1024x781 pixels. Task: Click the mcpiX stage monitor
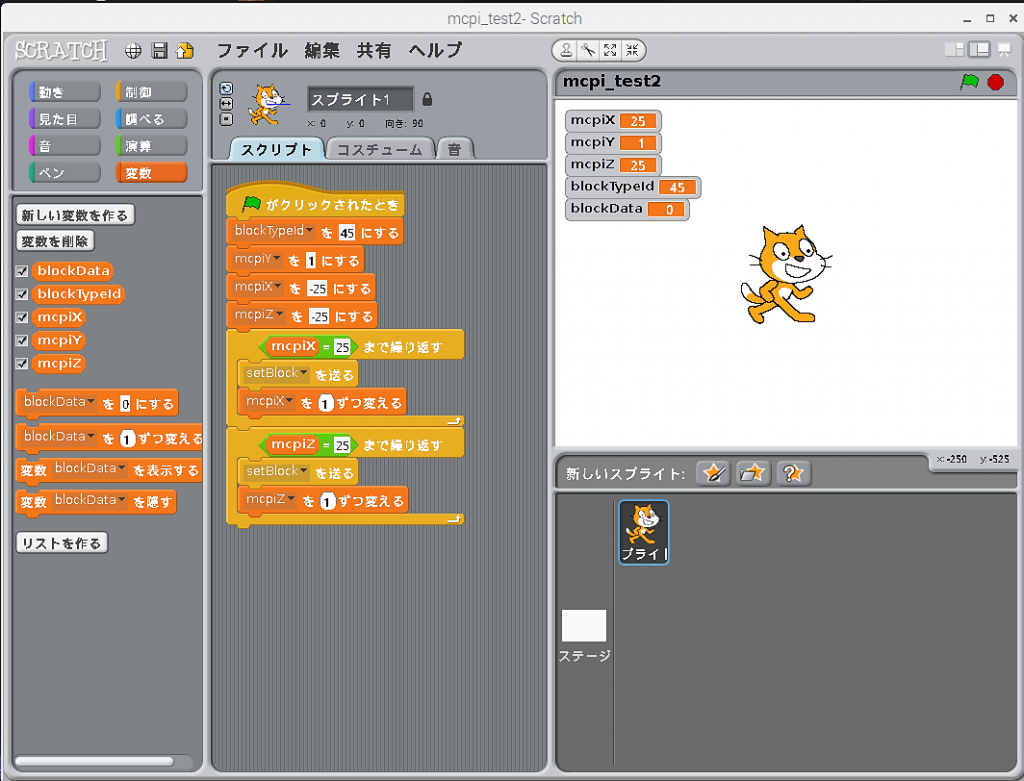[x=613, y=121]
